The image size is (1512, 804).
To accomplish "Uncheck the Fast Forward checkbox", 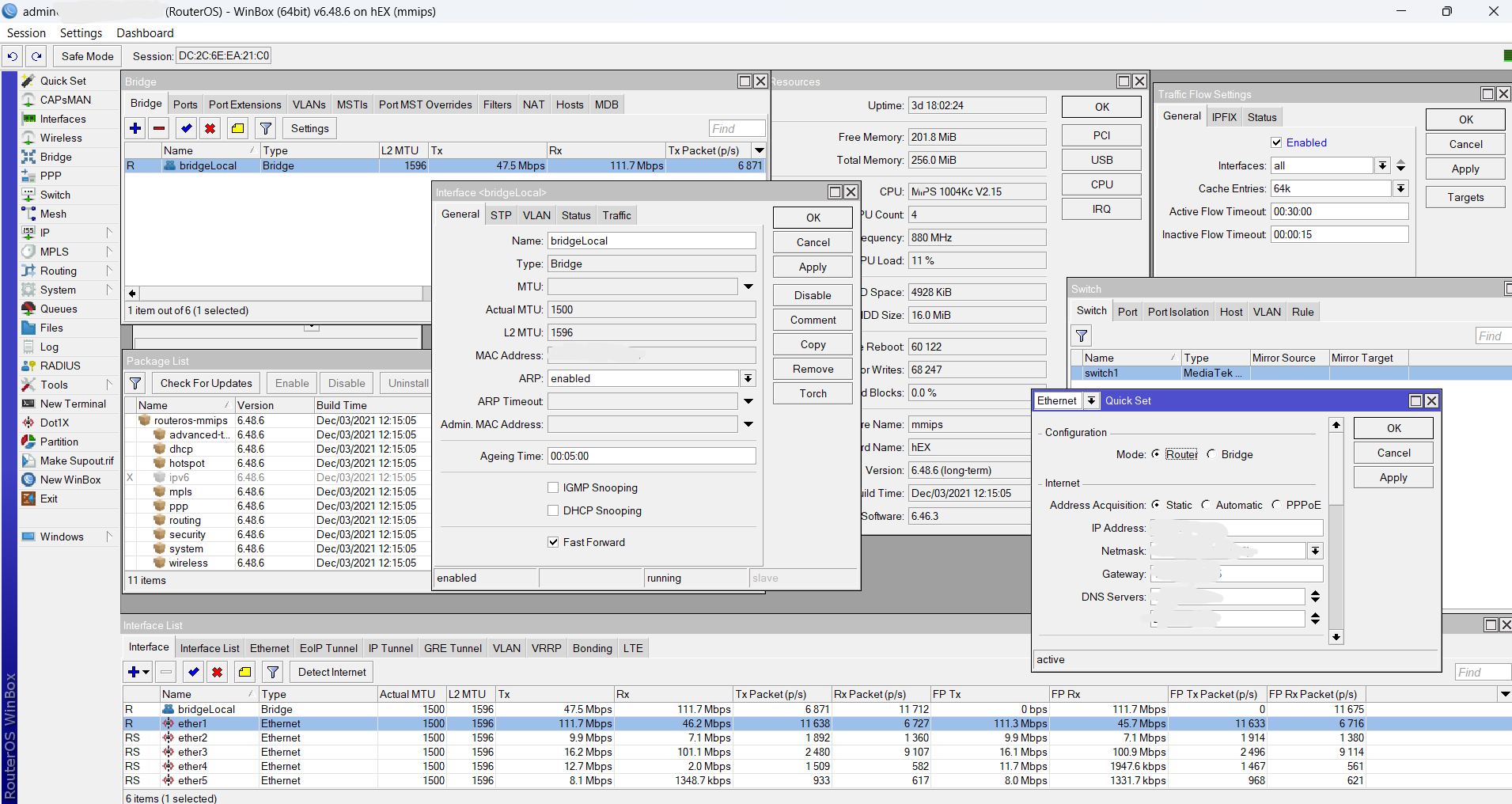I will point(553,542).
